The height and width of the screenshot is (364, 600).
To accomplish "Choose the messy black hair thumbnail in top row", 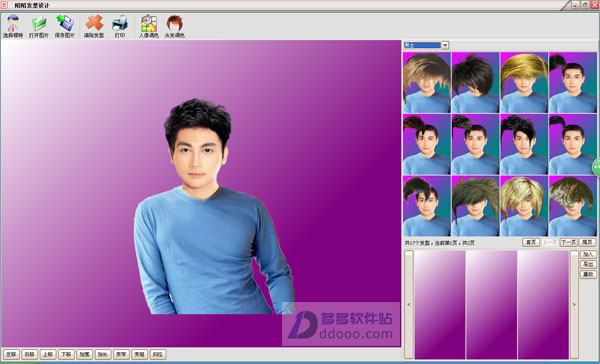I will [475, 83].
